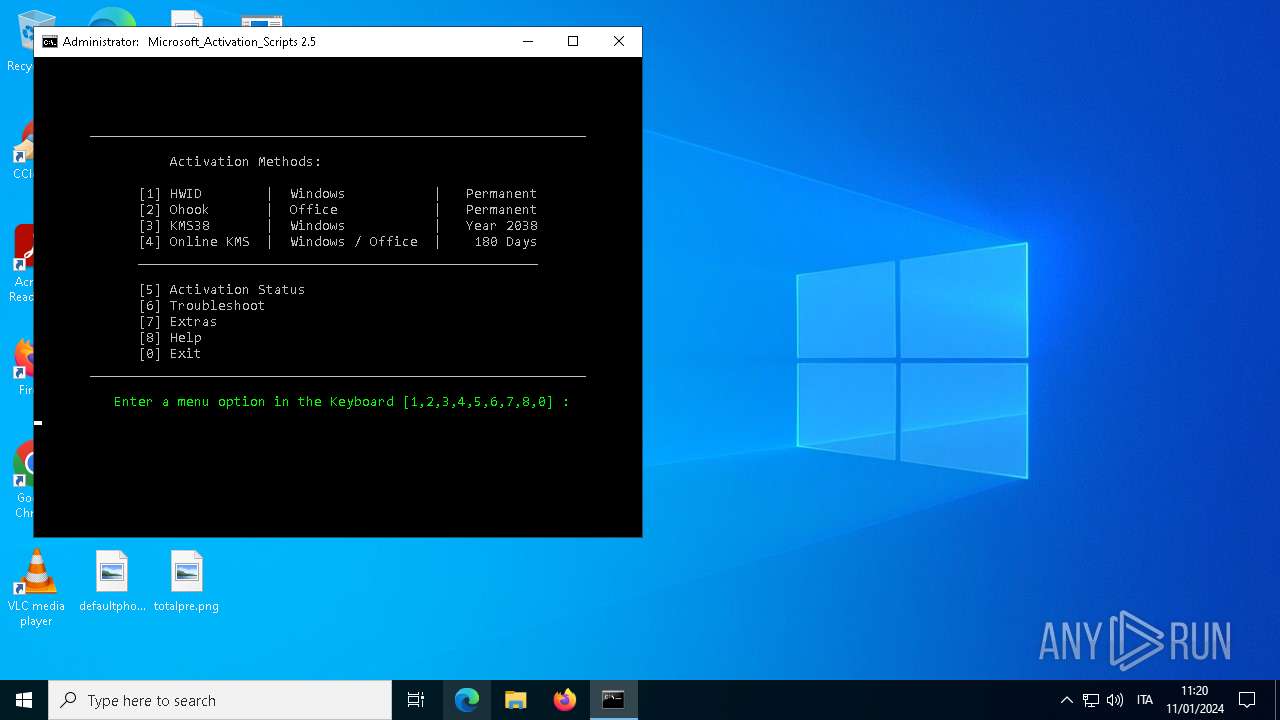Screen dimensions: 1280x720
Task: Open clock showing 11:20 11/01/2024
Action: point(1194,700)
